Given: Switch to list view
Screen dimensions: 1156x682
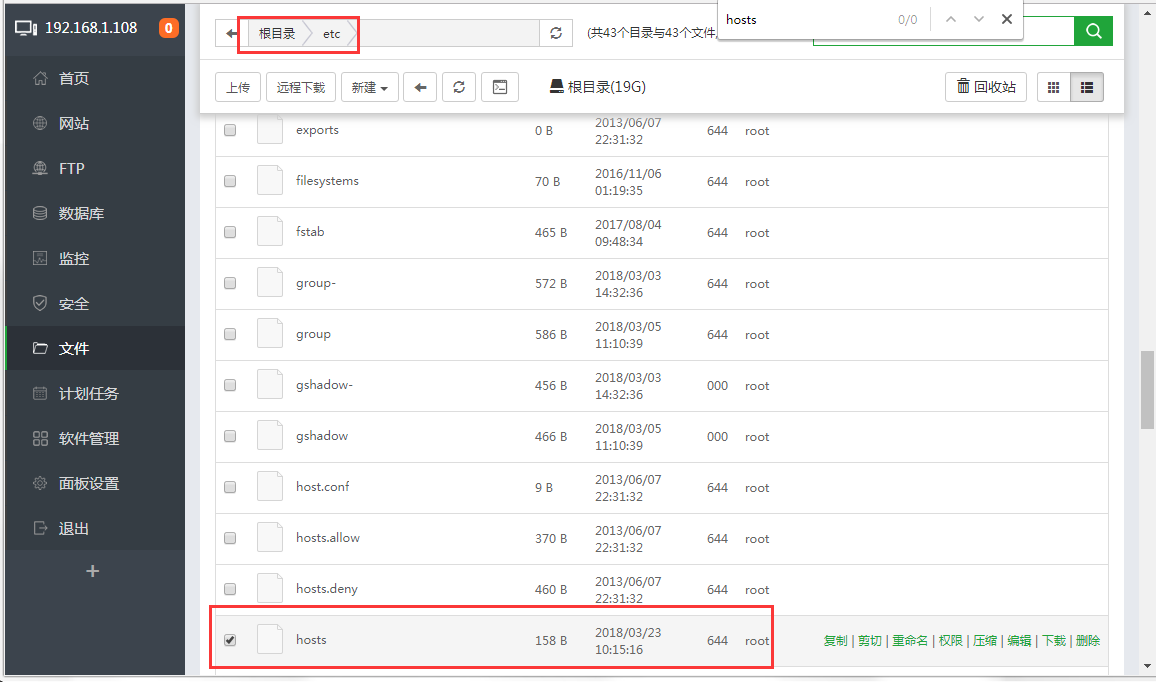Looking at the screenshot, I should (1087, 87).
